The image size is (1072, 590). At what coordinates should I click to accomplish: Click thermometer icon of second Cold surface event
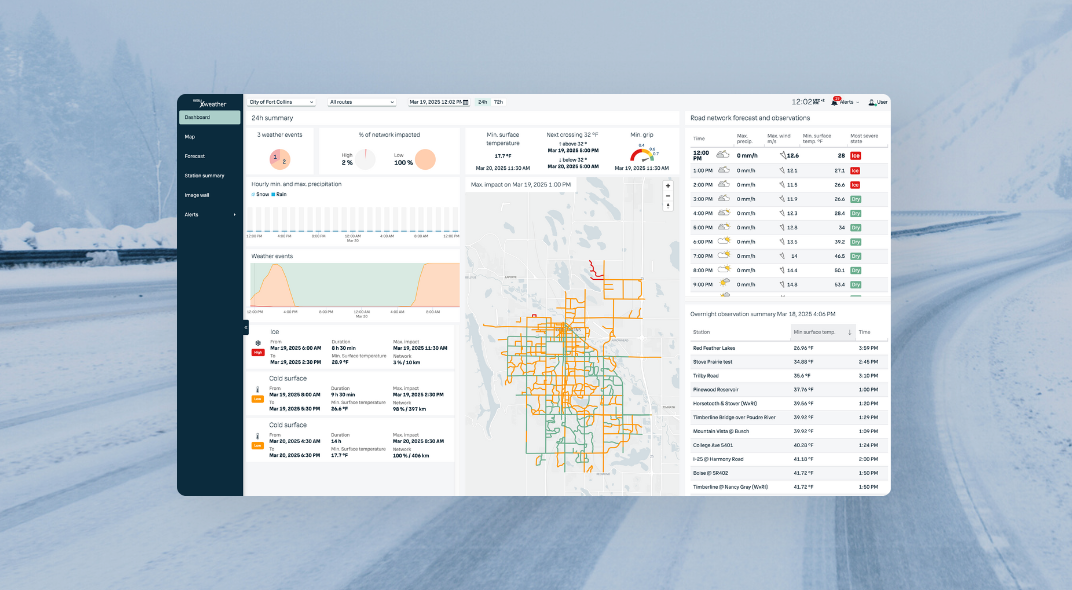[258, 435]
